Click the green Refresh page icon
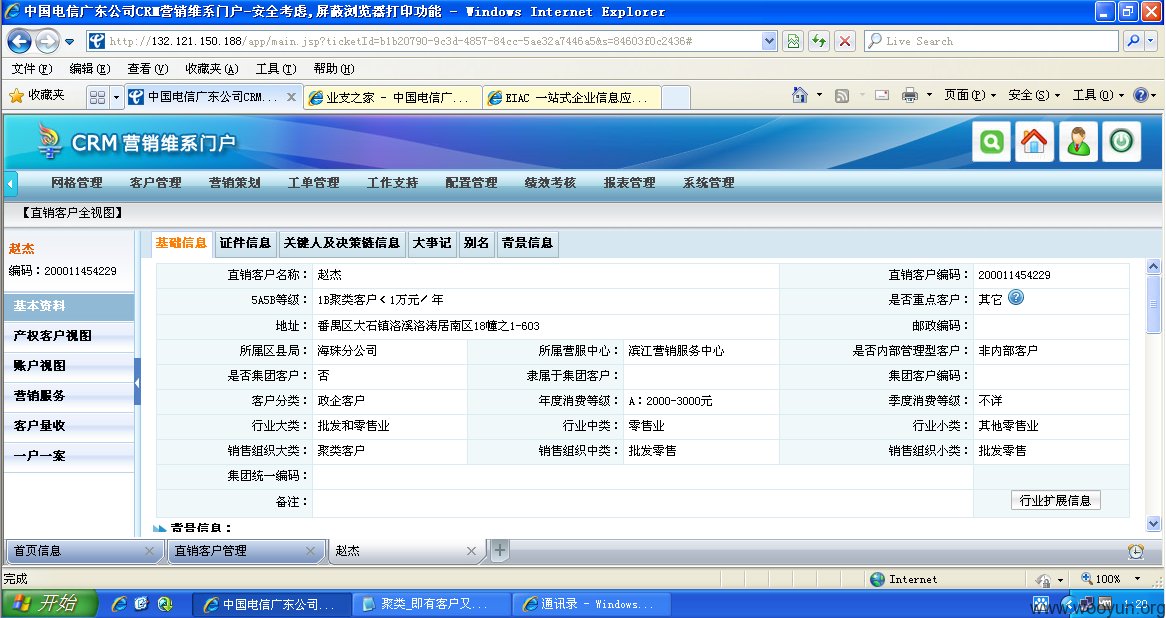The width and height of the screenshot is (1166, 618). [819, 41]
